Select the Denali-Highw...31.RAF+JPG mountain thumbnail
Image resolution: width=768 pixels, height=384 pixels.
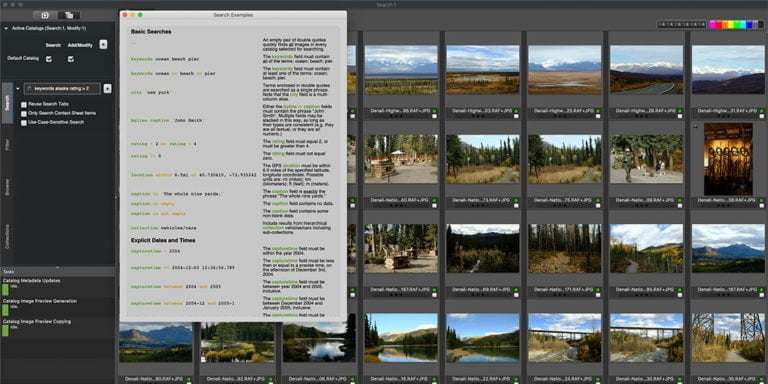tap(728, 70)
